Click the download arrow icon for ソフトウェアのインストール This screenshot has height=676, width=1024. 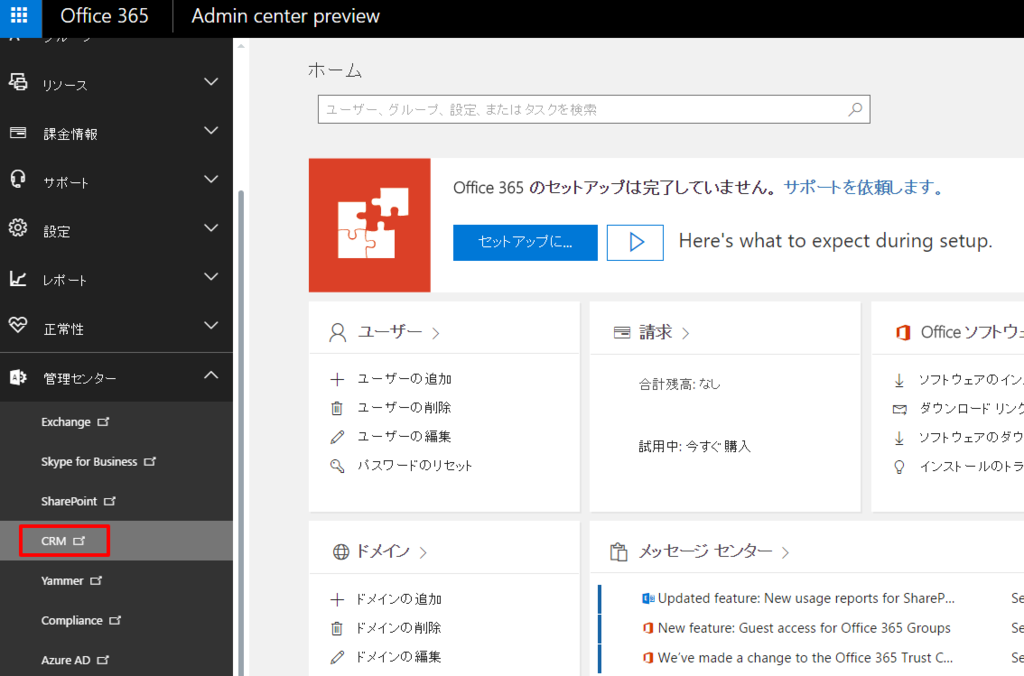click(899, 380)
